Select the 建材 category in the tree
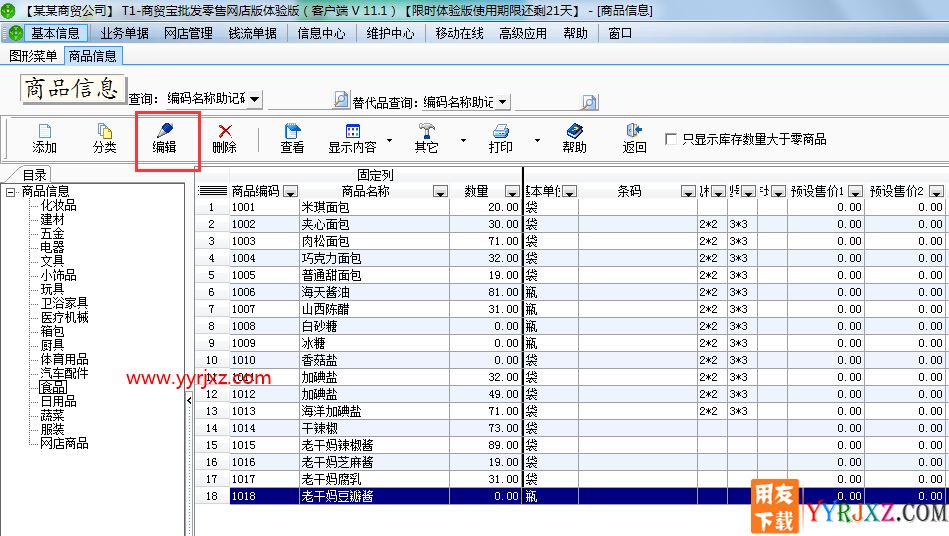Image resolution: width=949 pixels, height=536 pixels. (52, 220)
